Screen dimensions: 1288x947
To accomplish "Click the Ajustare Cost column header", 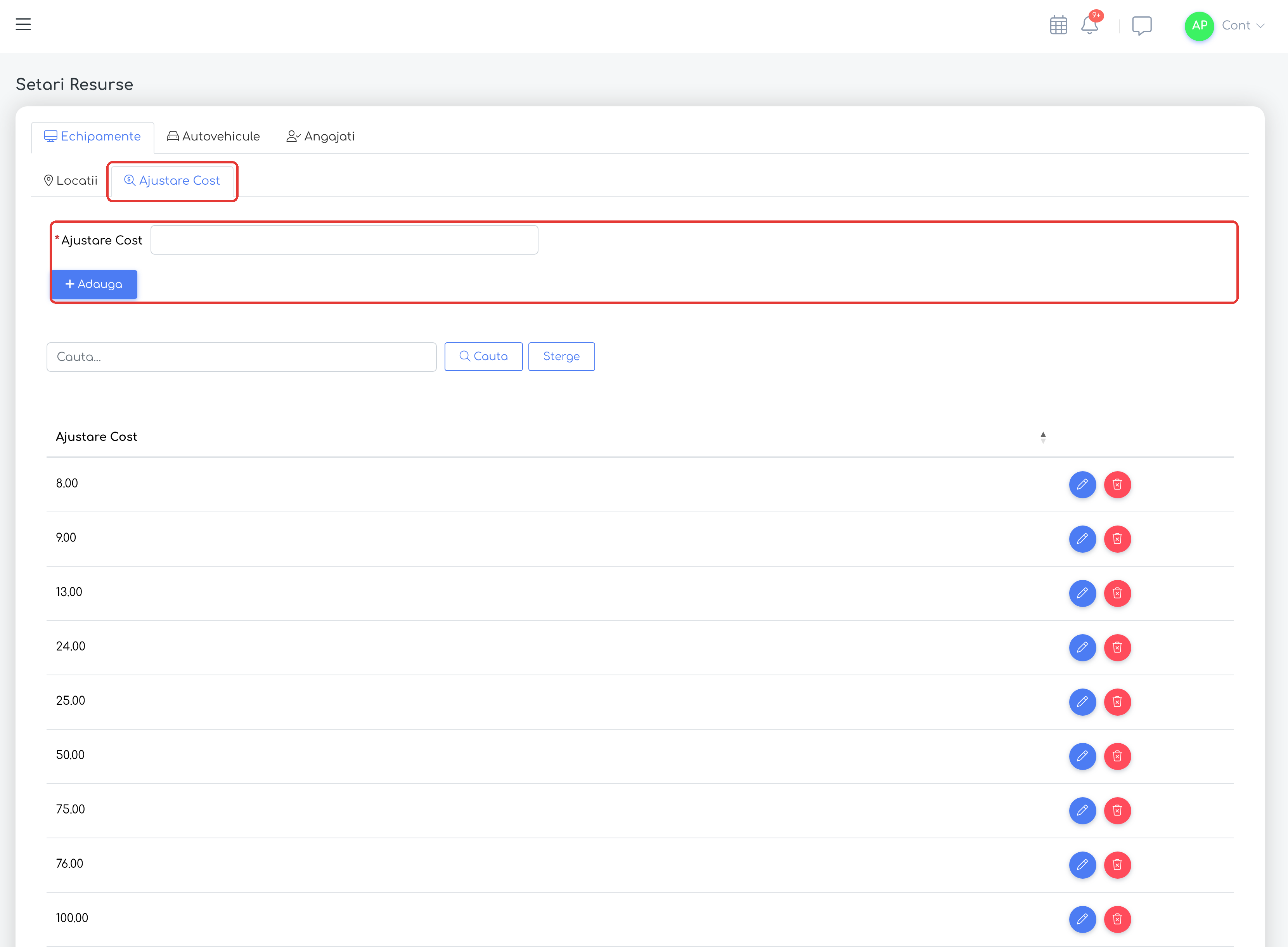I will click(x=96, y=437).
